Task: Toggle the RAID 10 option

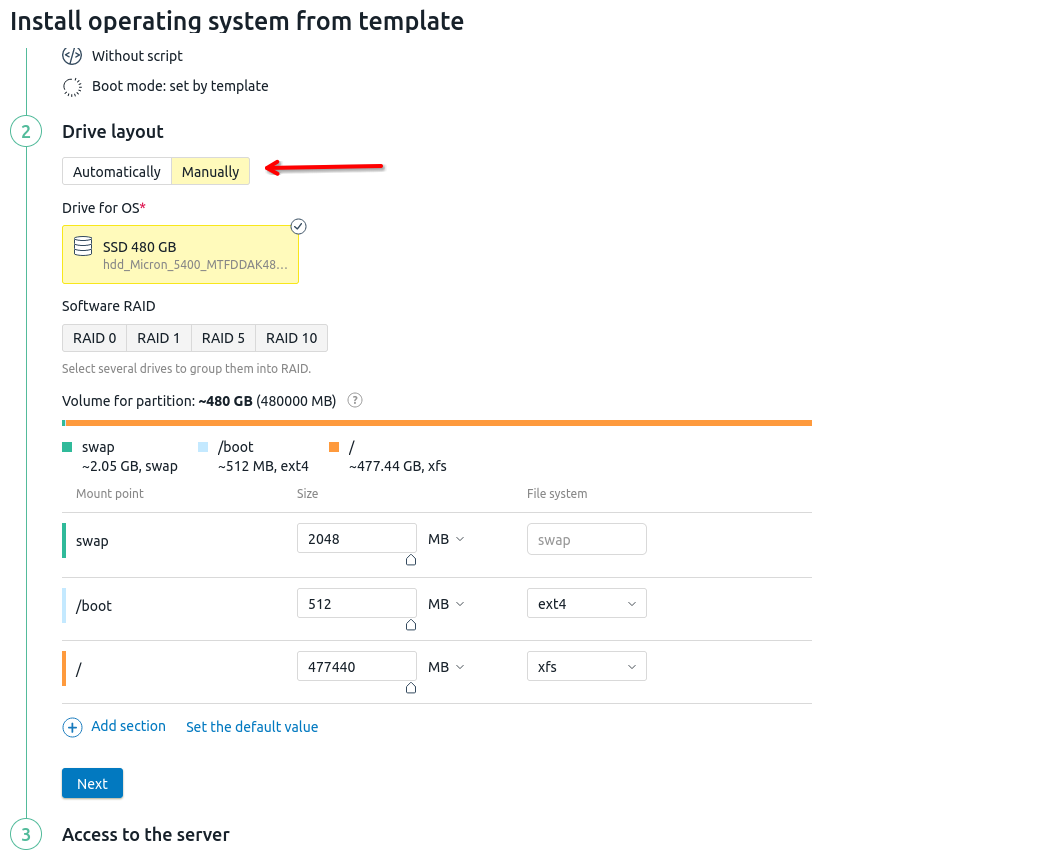Action: [x=291, y=337]
